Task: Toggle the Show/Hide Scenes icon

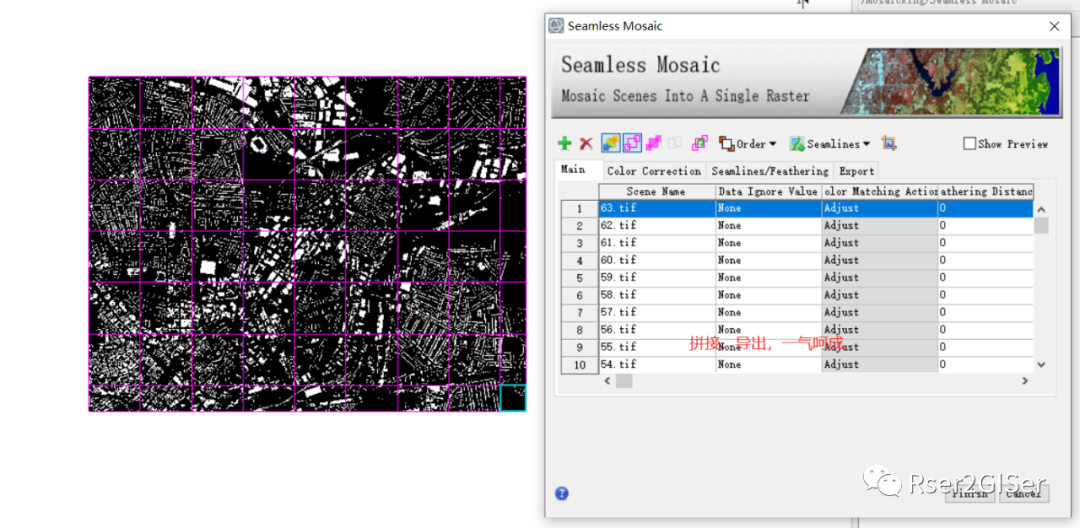Action: (x=610, y=143)
